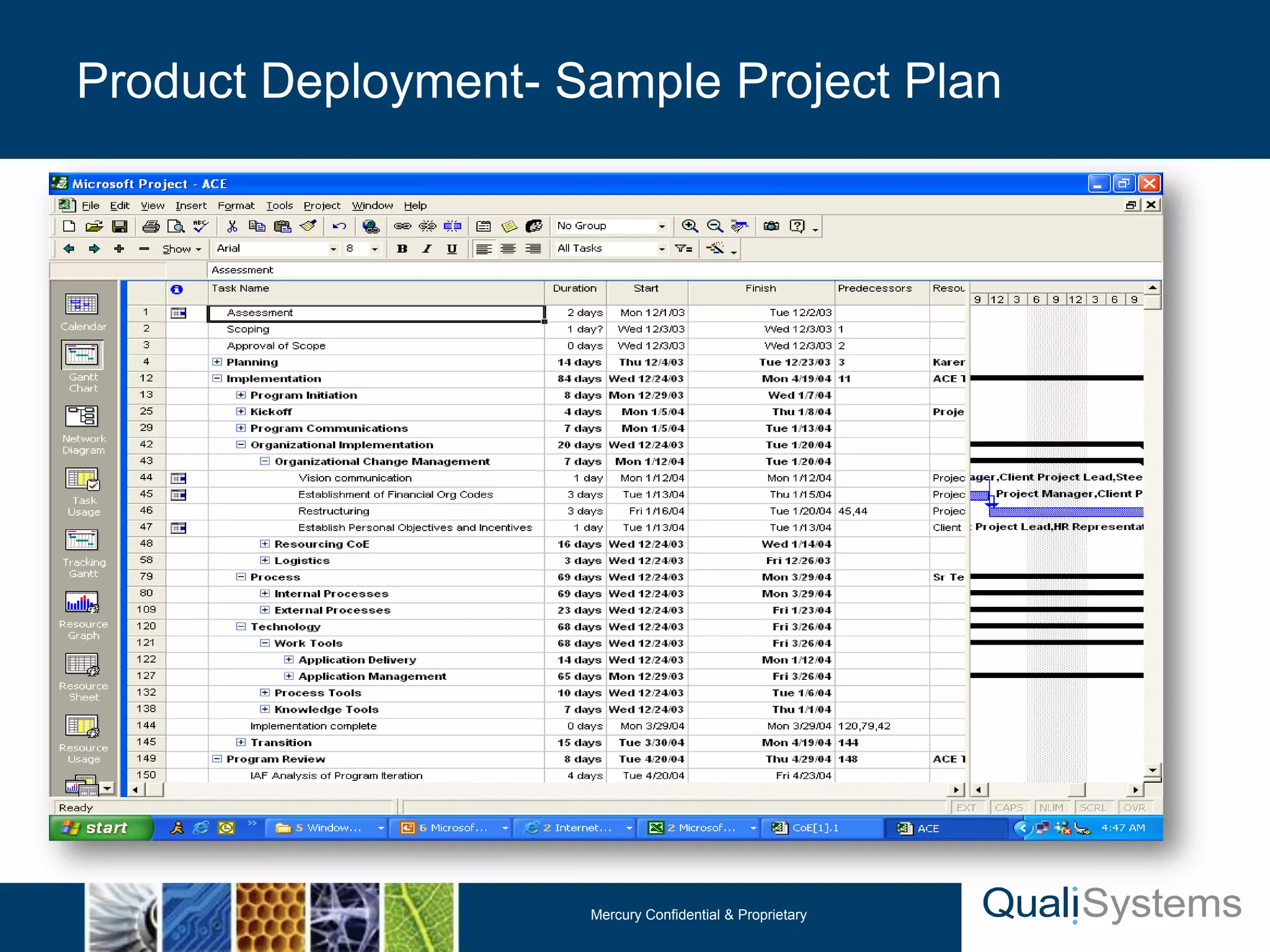
Task: Open the Show outline level dropdown
Action: [x=182, y=249]
